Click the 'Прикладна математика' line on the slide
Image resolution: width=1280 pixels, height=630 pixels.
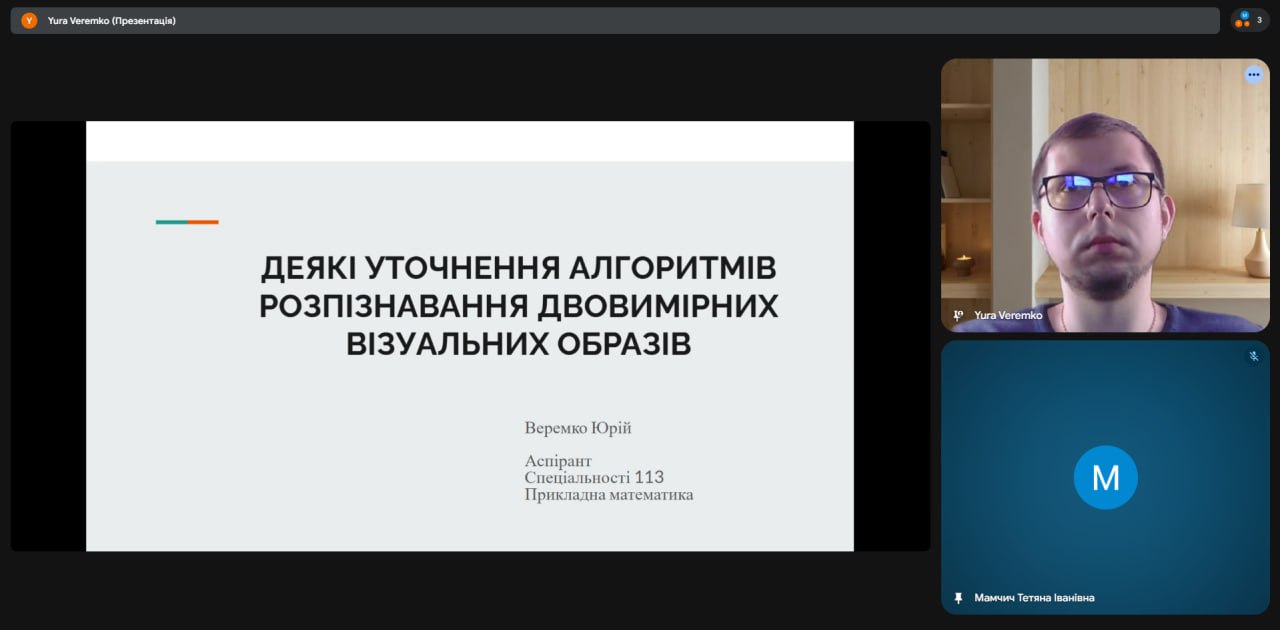(x=608, y=495)
